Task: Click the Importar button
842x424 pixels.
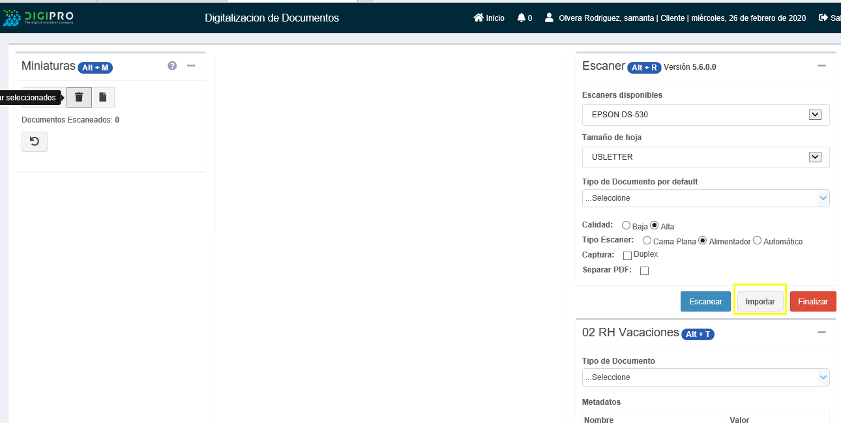Action: click(760, 301)
